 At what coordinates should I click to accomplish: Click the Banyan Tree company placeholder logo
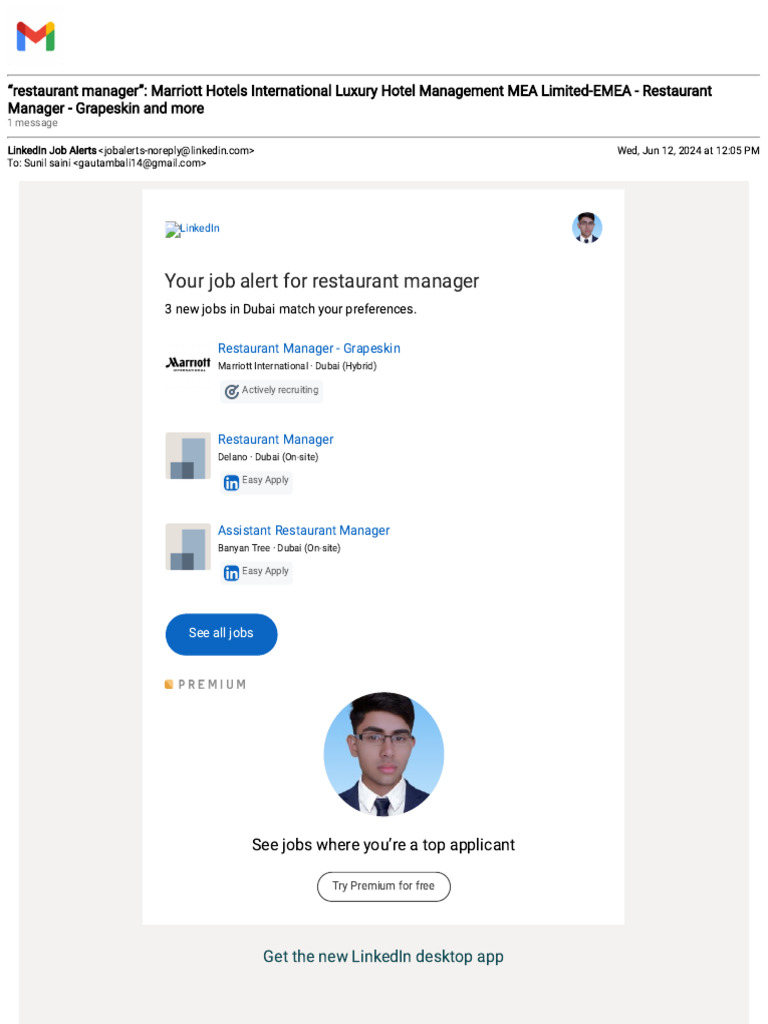(188, 547)
